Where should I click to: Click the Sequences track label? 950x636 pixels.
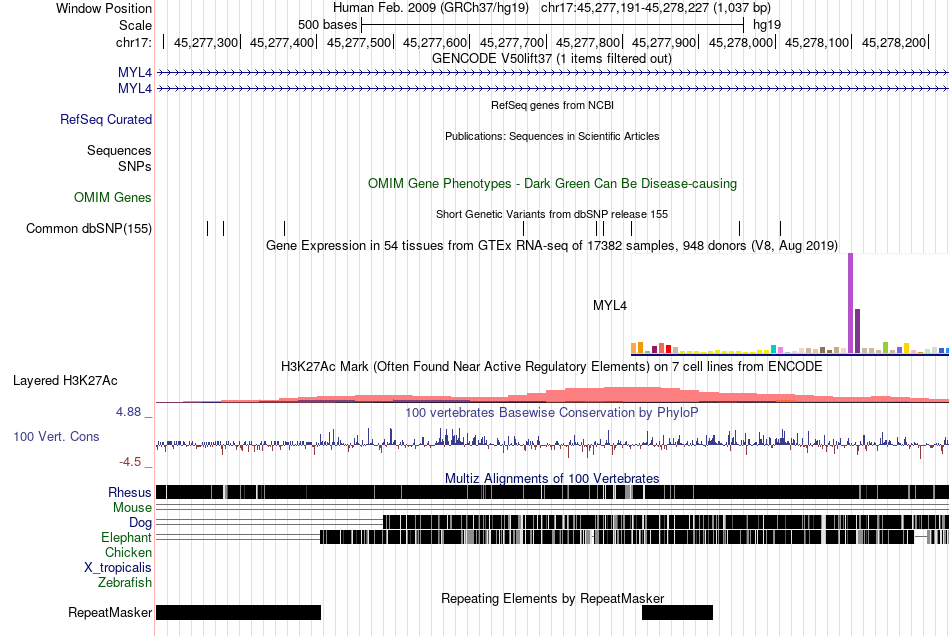pos(119,150)
